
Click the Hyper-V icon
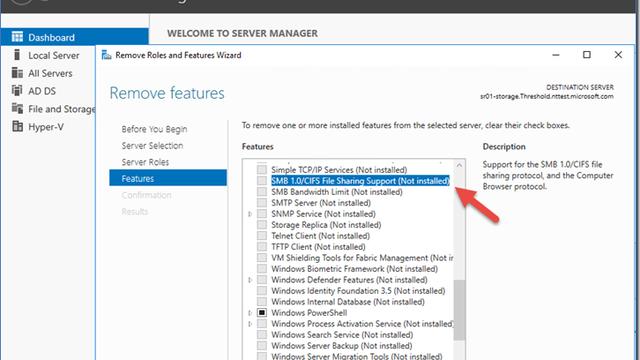tap(17, 126)
